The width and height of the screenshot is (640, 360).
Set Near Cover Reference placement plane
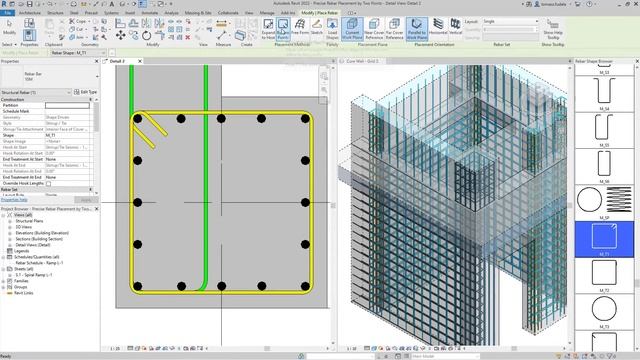[374, 29]
